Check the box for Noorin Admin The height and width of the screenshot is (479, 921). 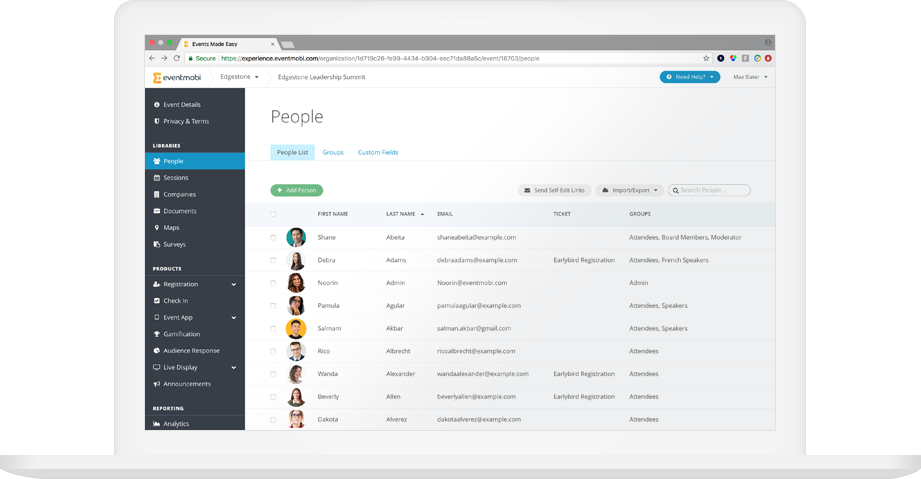click(x=273, y=283)
